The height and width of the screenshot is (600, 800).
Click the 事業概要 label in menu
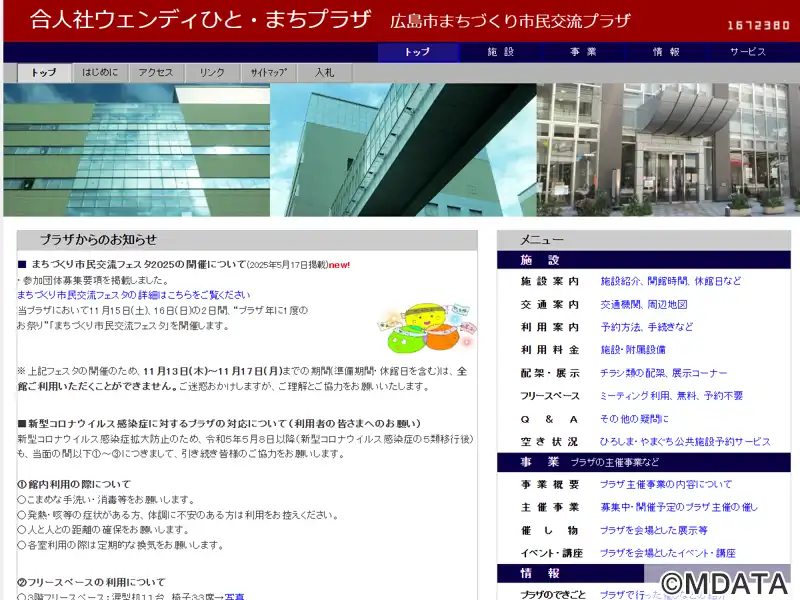click(x=549, y=485)
